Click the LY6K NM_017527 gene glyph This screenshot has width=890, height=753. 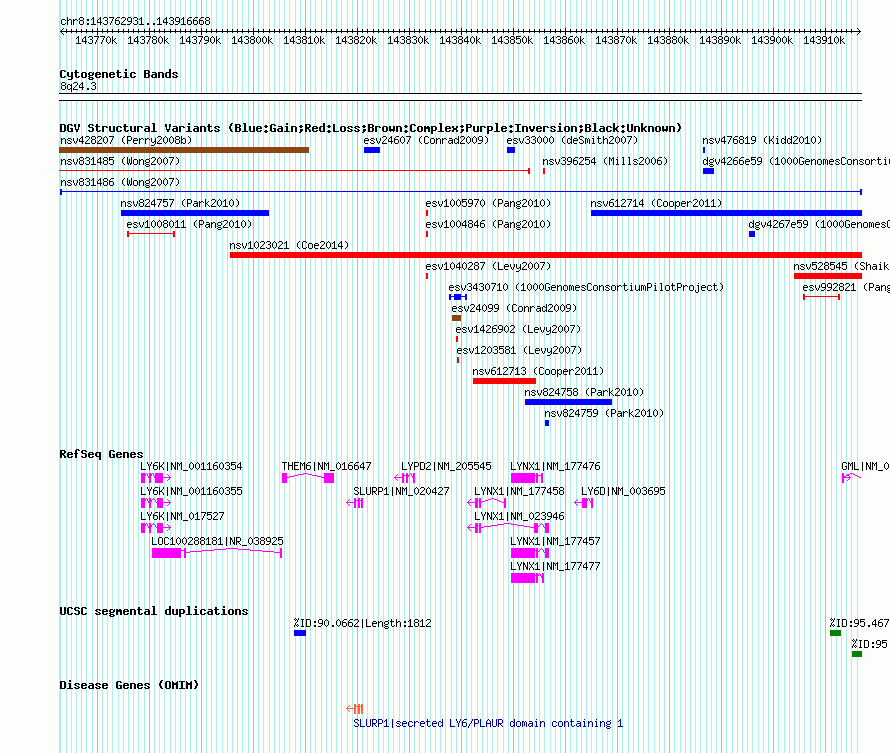[x=156, y=528]
